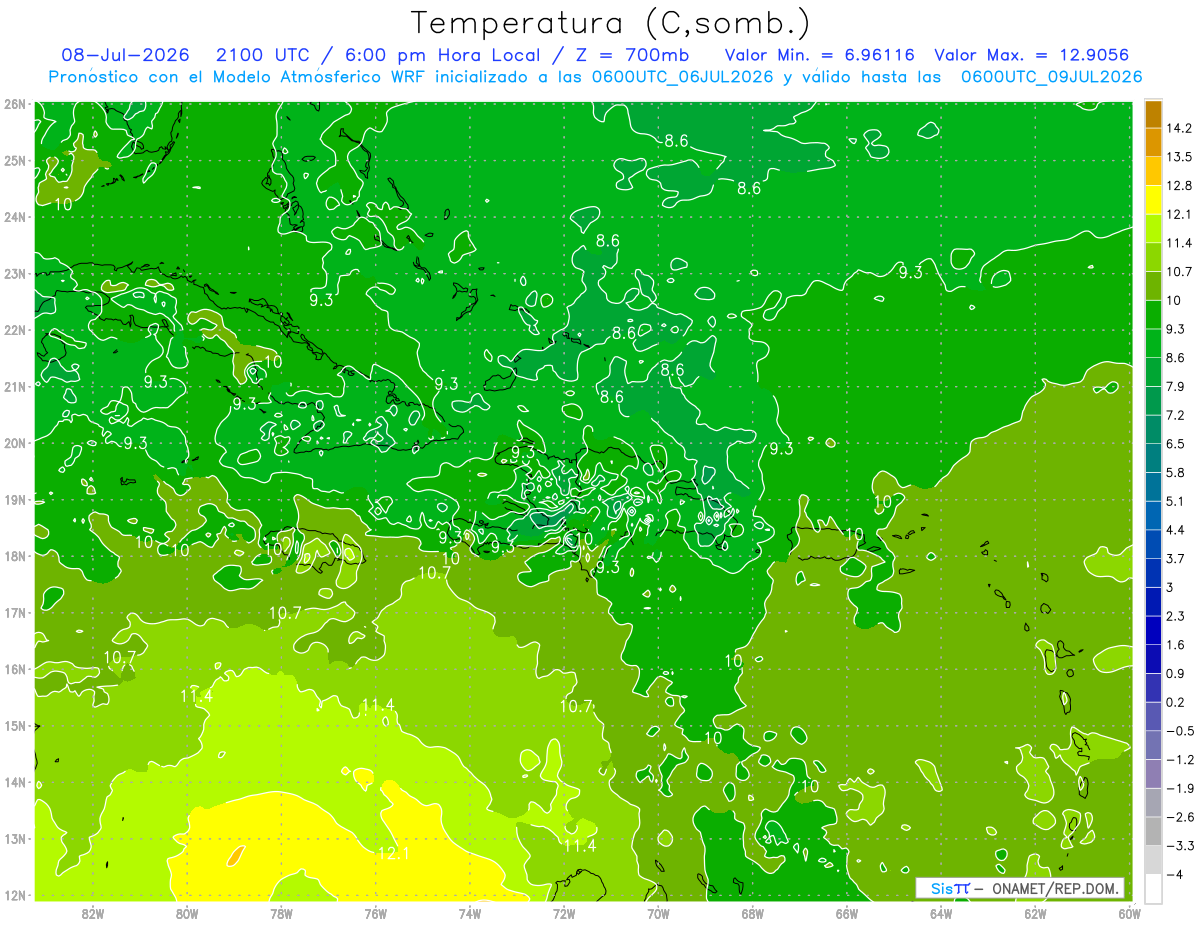Screen dimensions: 1200x927
Task: Select the date text "08-Jul-2026"
Action: click(126, 55)
